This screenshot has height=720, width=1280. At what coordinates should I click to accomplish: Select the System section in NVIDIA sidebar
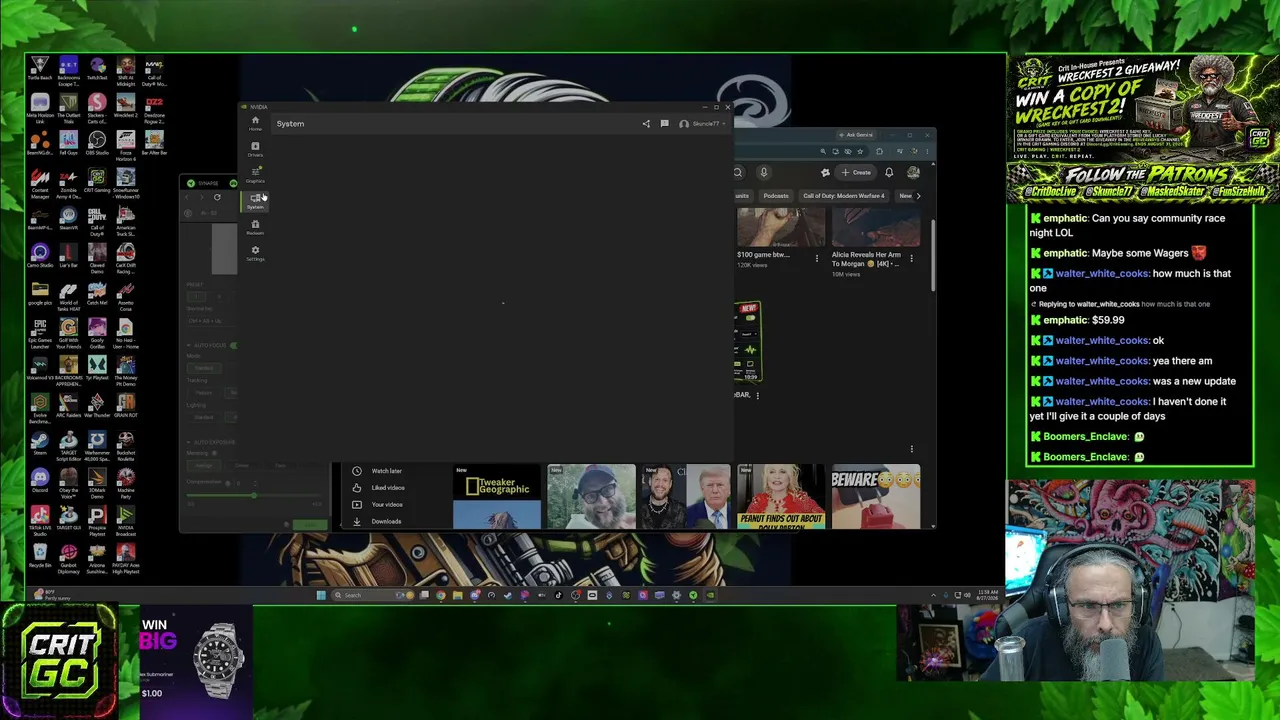point(255,201)
